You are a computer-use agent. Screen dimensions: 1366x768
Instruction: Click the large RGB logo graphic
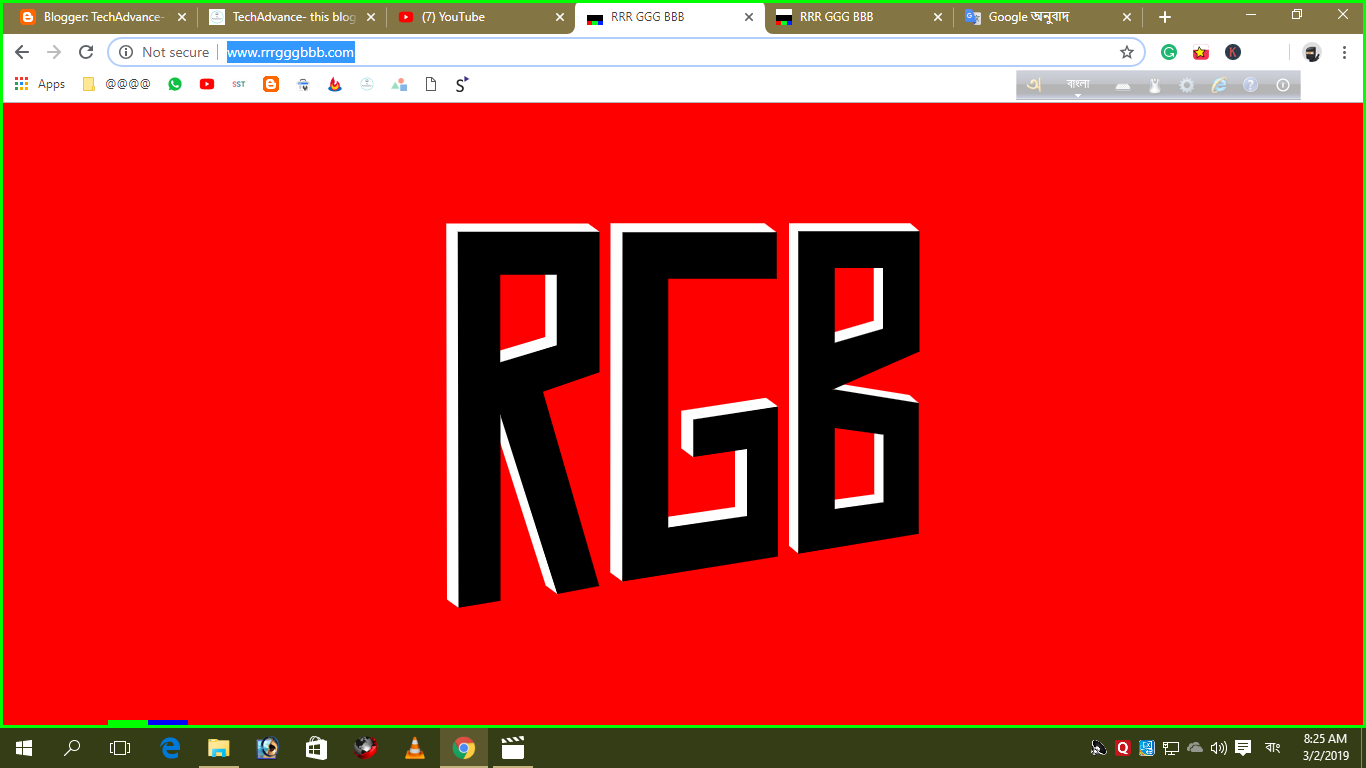click(682, 414)
